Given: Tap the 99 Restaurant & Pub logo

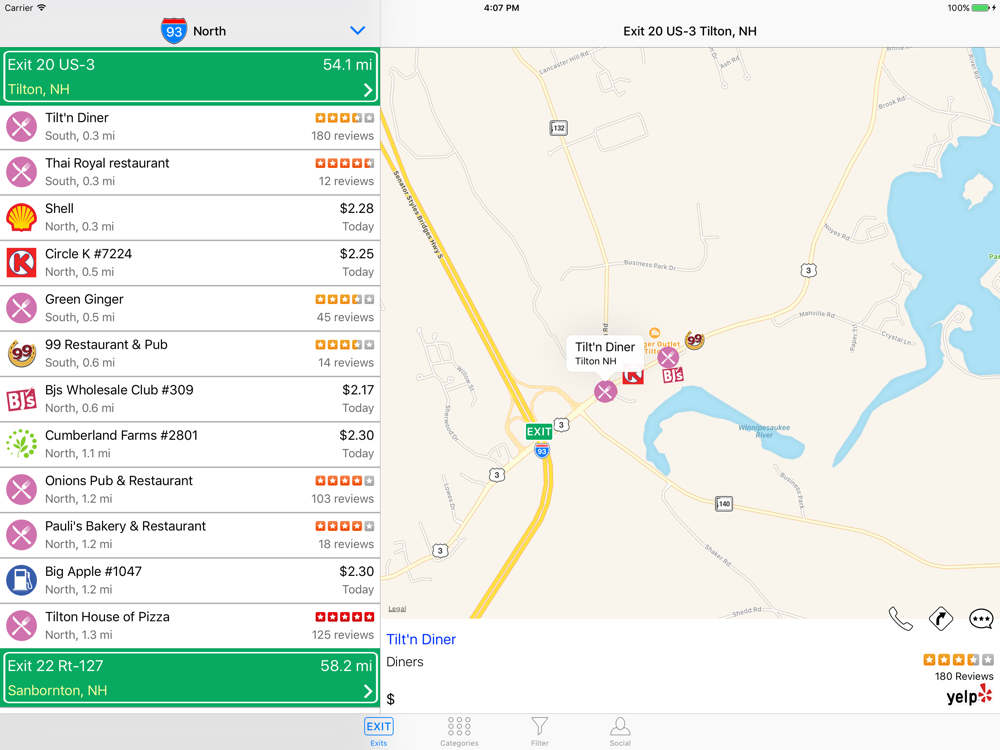Looking at the screenshot, I should pos(22,353).
